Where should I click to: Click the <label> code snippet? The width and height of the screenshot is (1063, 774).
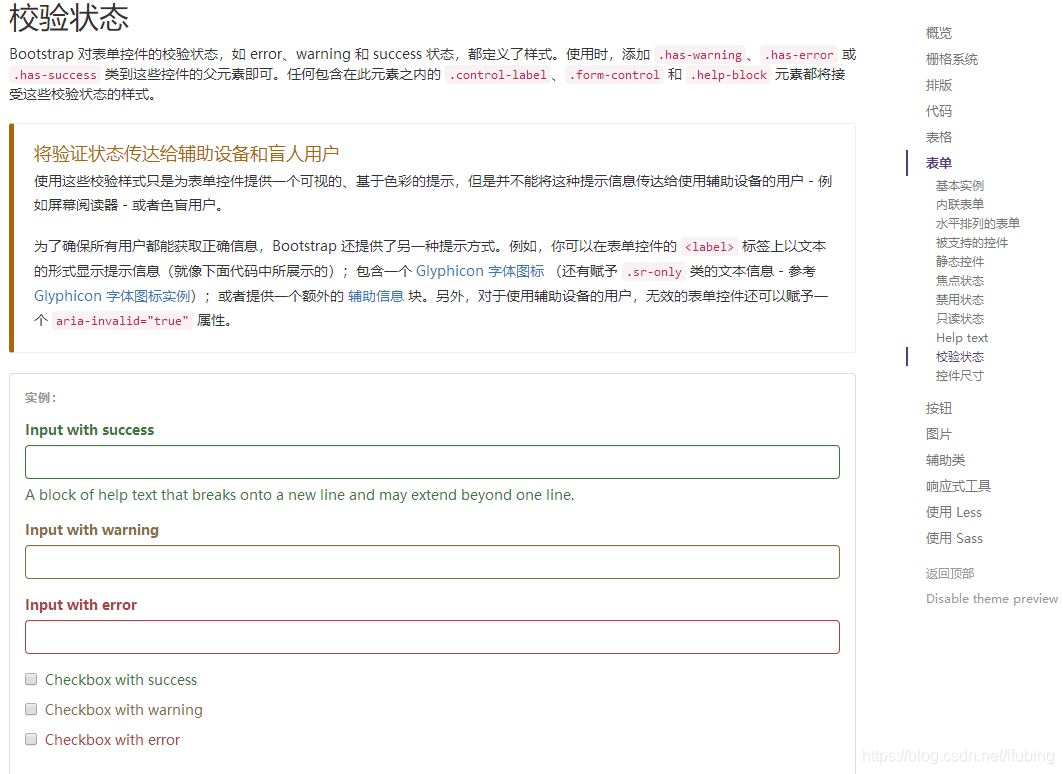[709, 247]
